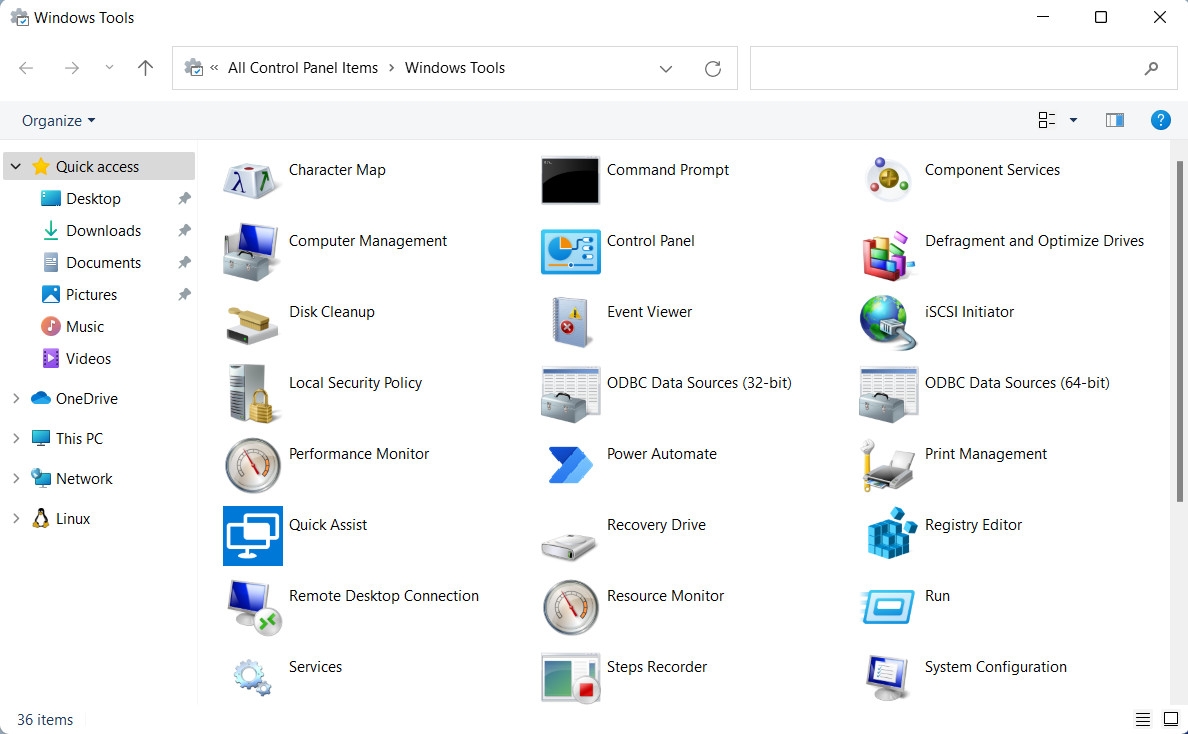Click the iSCSI Initiator globe icon
Viewport: 1188px width, 734px height.
pyautogui.click(x=888, y=323)
